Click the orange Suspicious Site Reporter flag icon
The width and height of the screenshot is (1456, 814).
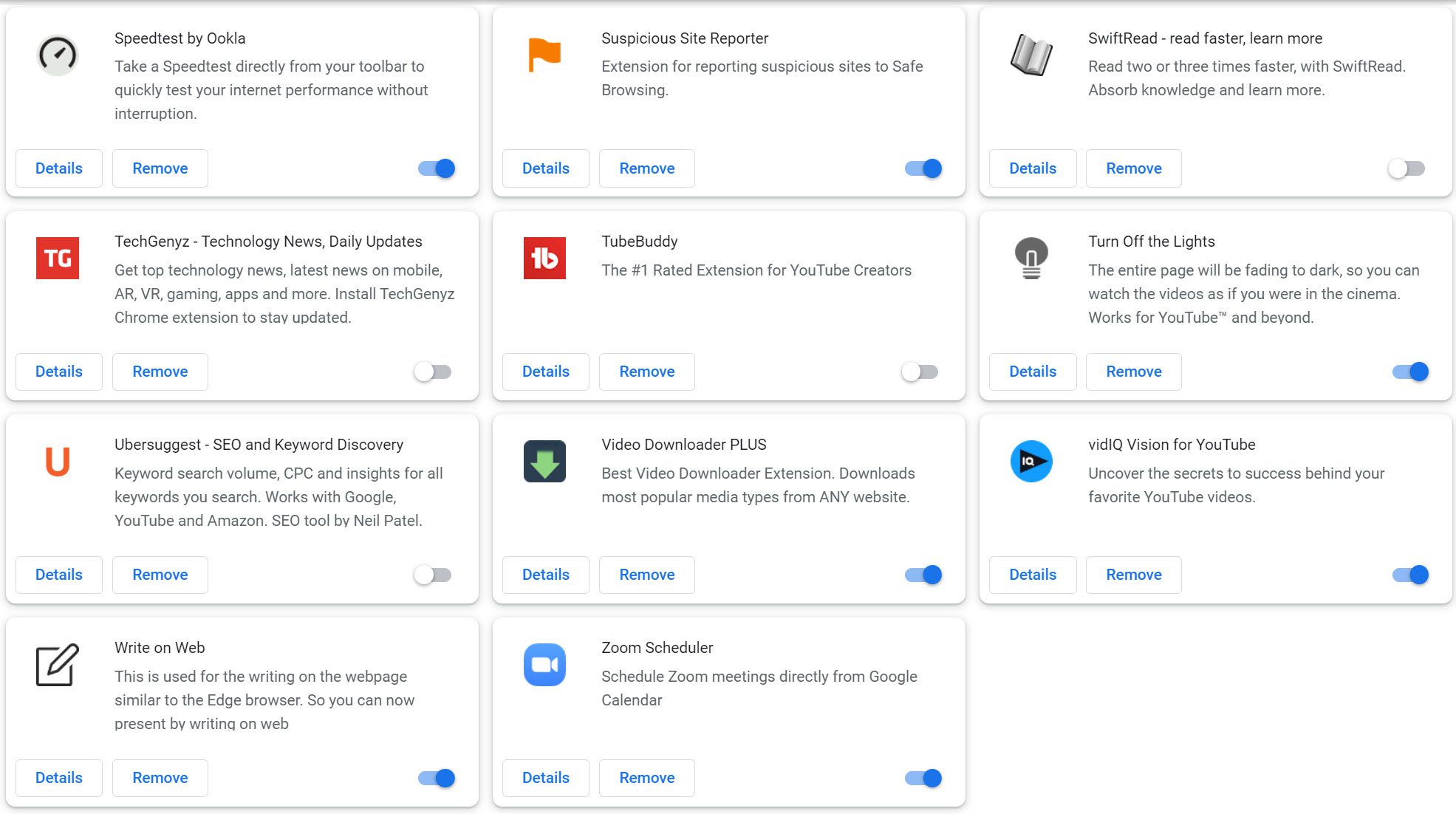[544, 55]
